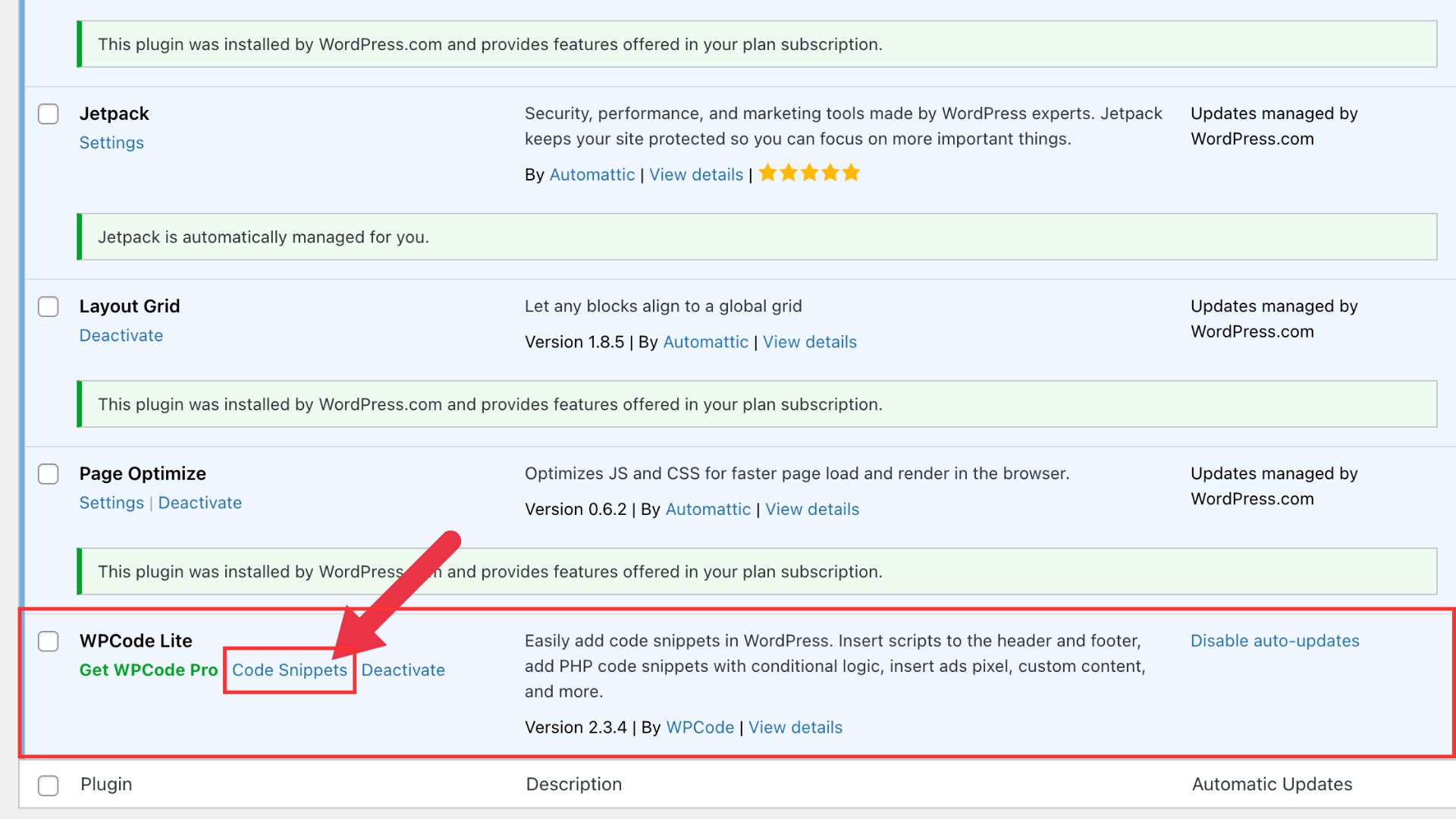Click Jetpack's 'Updates managed by WordPress.com' text
1456x819 pixels.
(x=1274, y=126)
